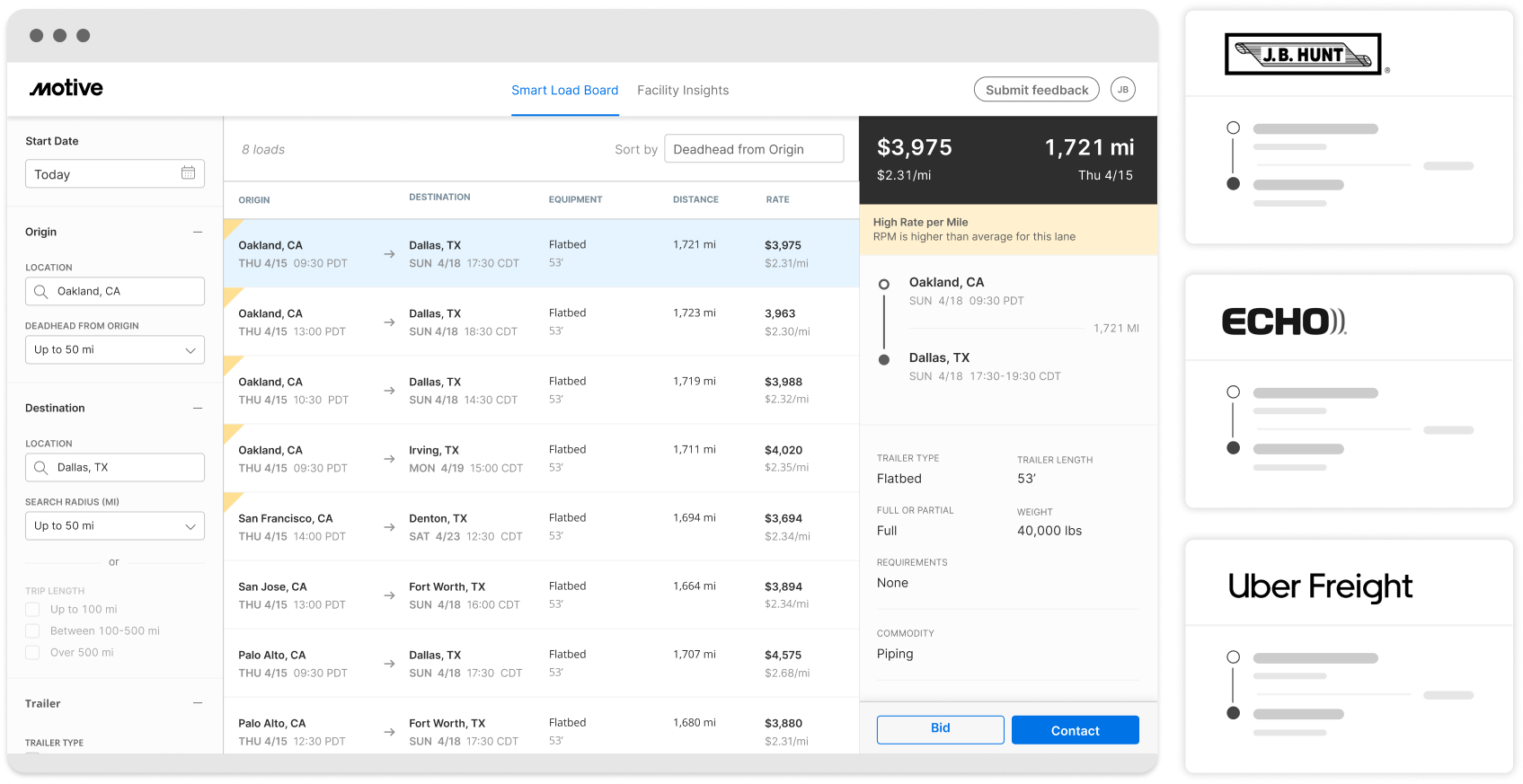
Task: Click the 40,000 lbs weight value
Action: click(1049, 531)
